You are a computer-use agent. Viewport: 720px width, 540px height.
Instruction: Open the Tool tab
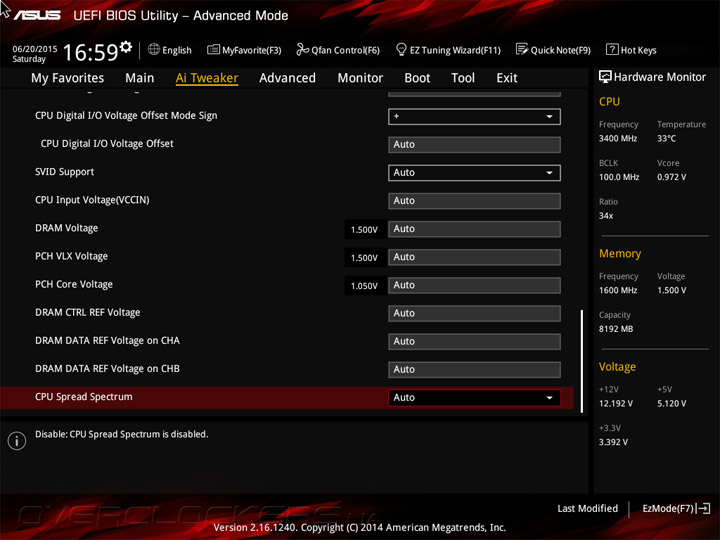[463, 78]
